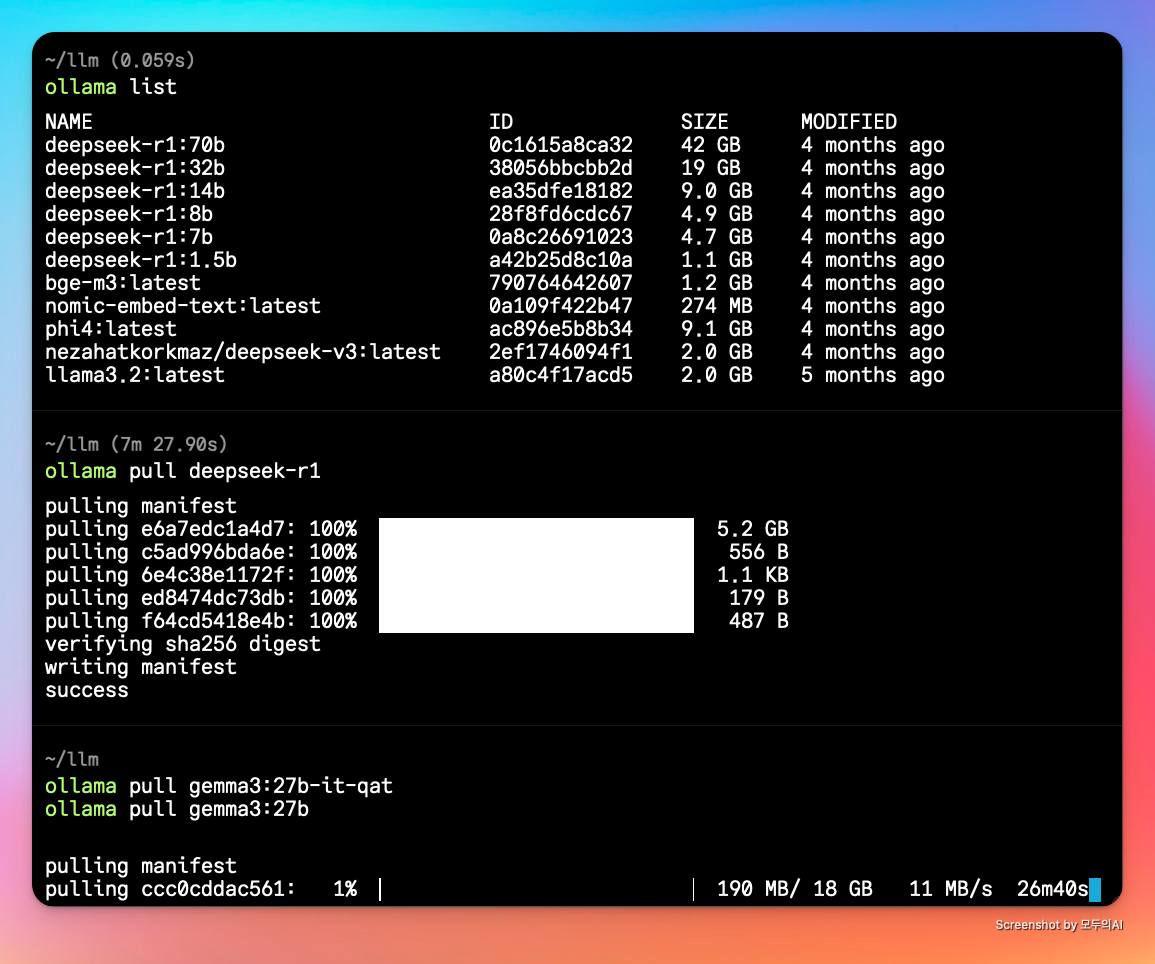
Task: Click the 19 GB size value
Action: pyautogui.click(x=711, y=168)
